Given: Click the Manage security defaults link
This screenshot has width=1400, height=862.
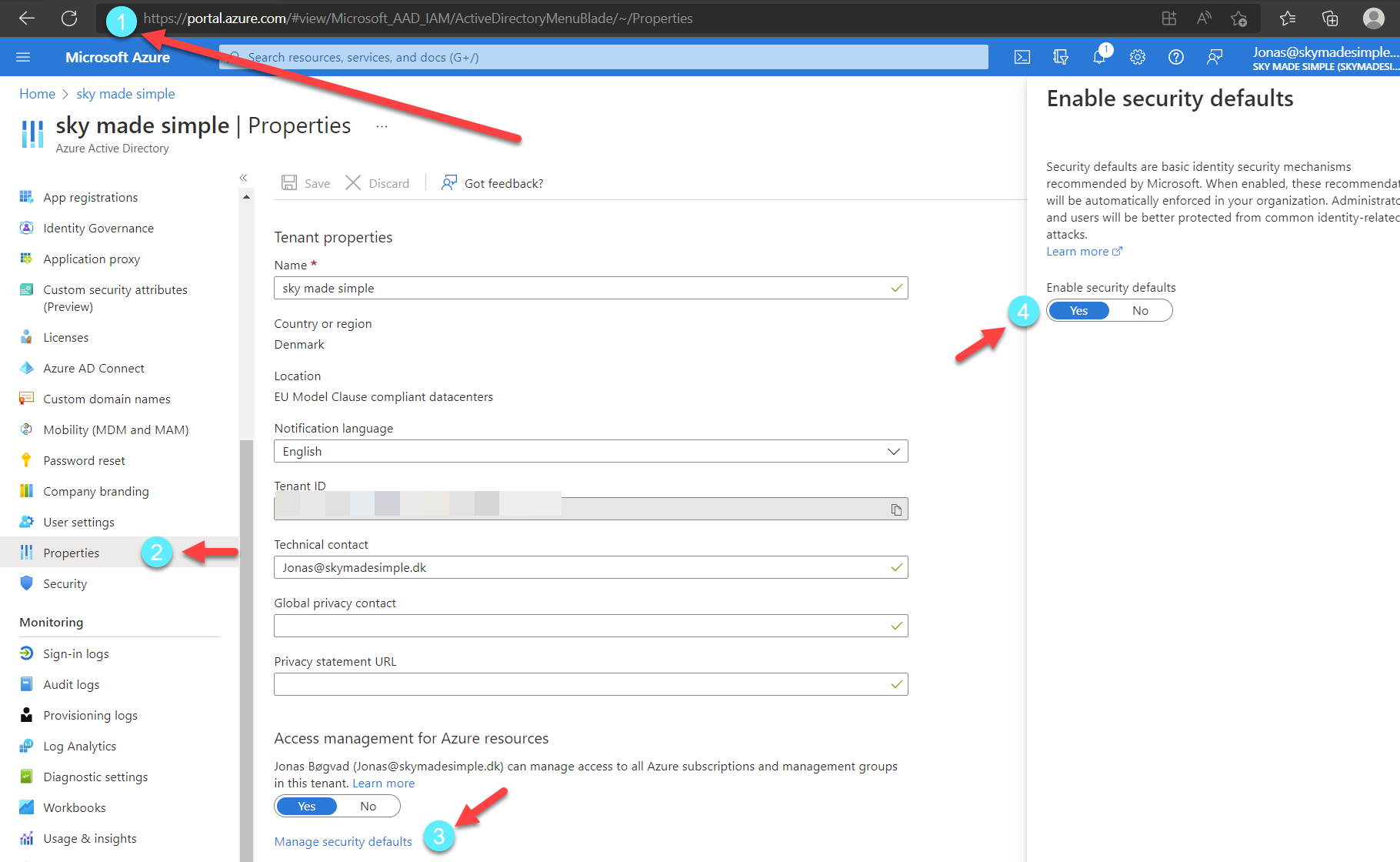Looking at the screenshot, I should click(x=343, y=841).
